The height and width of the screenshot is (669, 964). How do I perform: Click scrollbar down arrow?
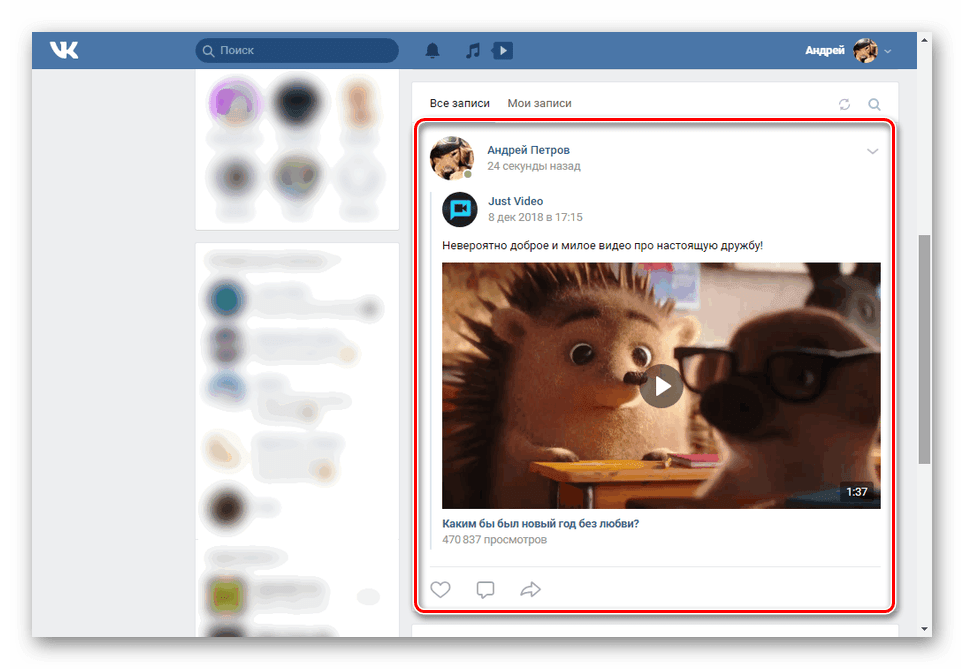924,629
